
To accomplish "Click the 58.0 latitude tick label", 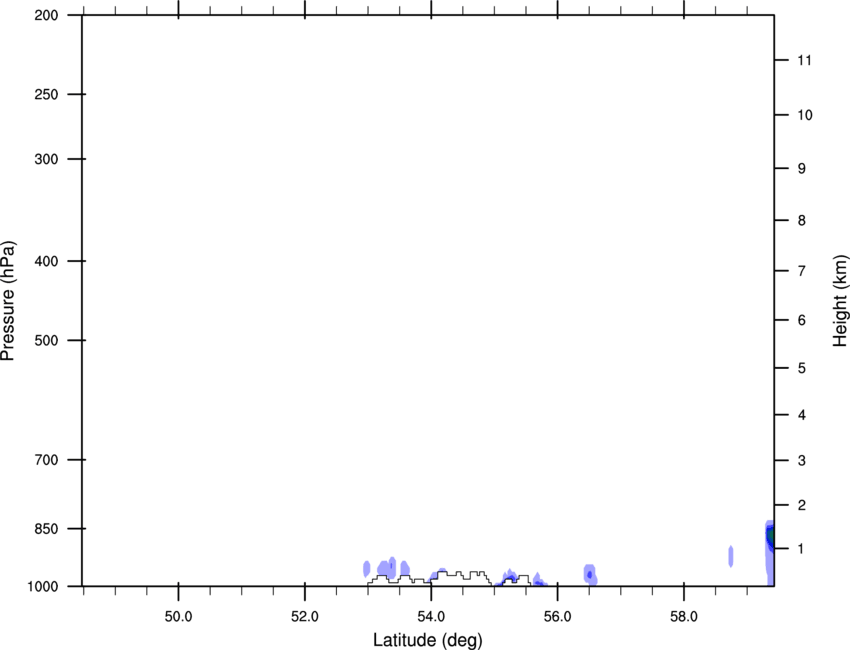I will pos(684,617).
